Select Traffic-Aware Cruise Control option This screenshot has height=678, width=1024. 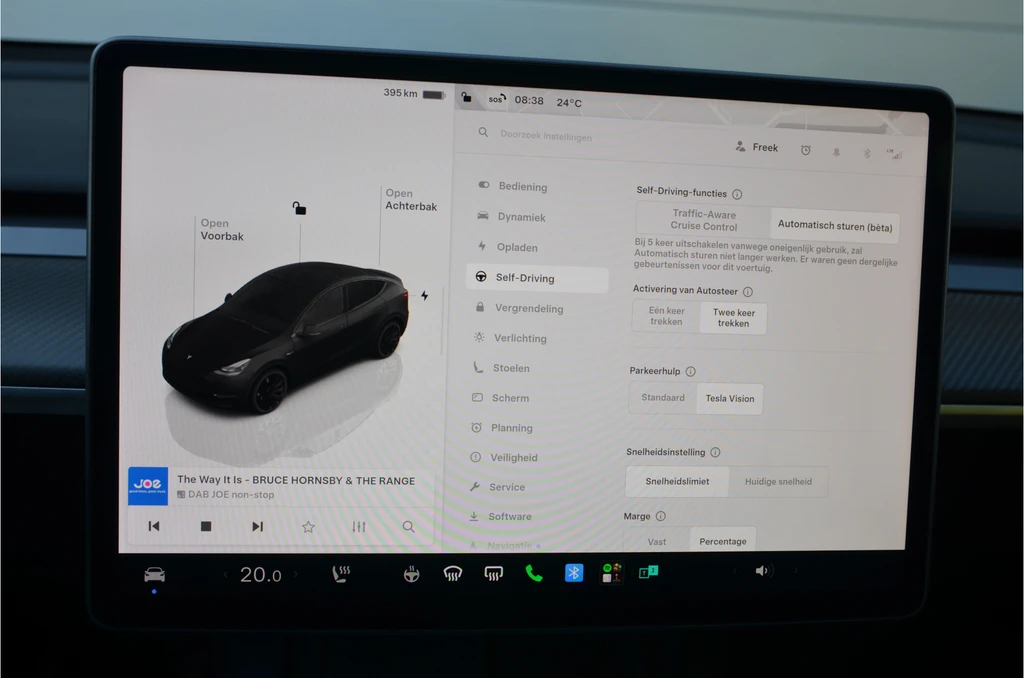pyautogui.click(x=703, y=220)
